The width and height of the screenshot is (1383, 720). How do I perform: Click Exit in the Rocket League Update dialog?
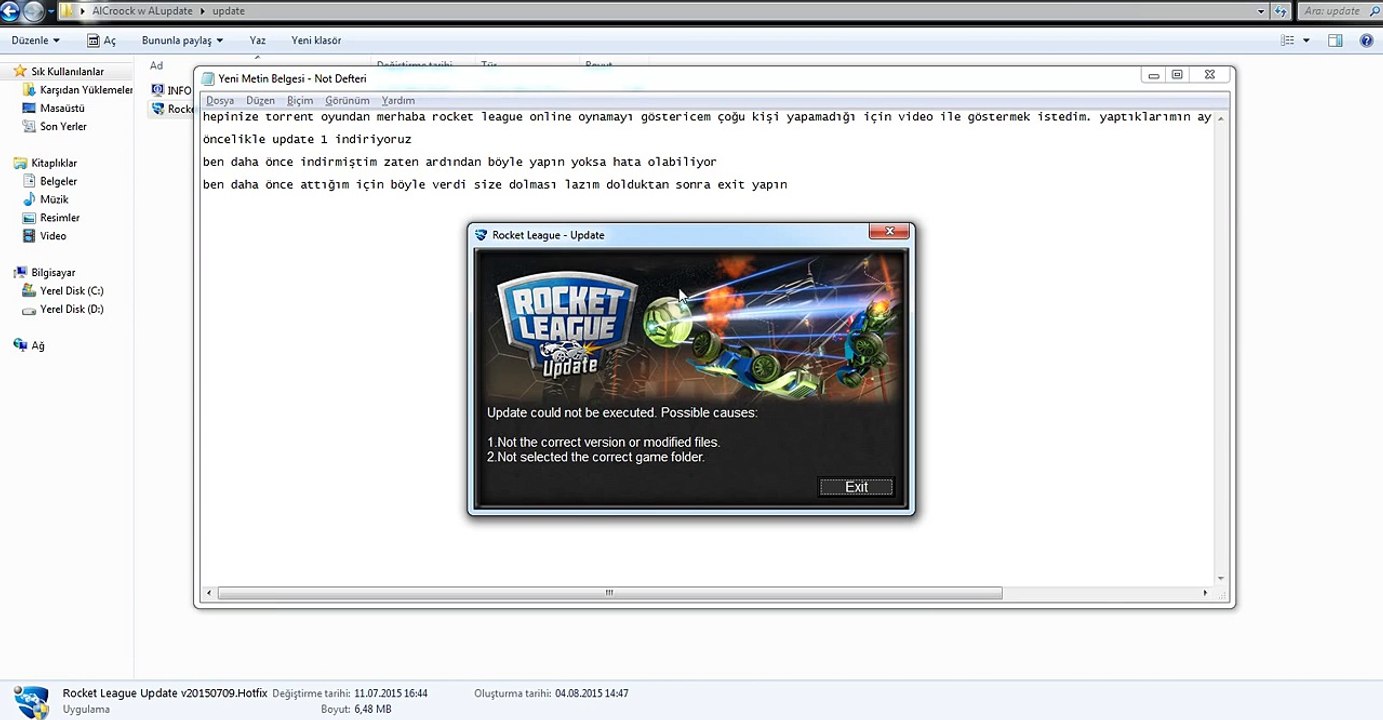coord(856,487)
